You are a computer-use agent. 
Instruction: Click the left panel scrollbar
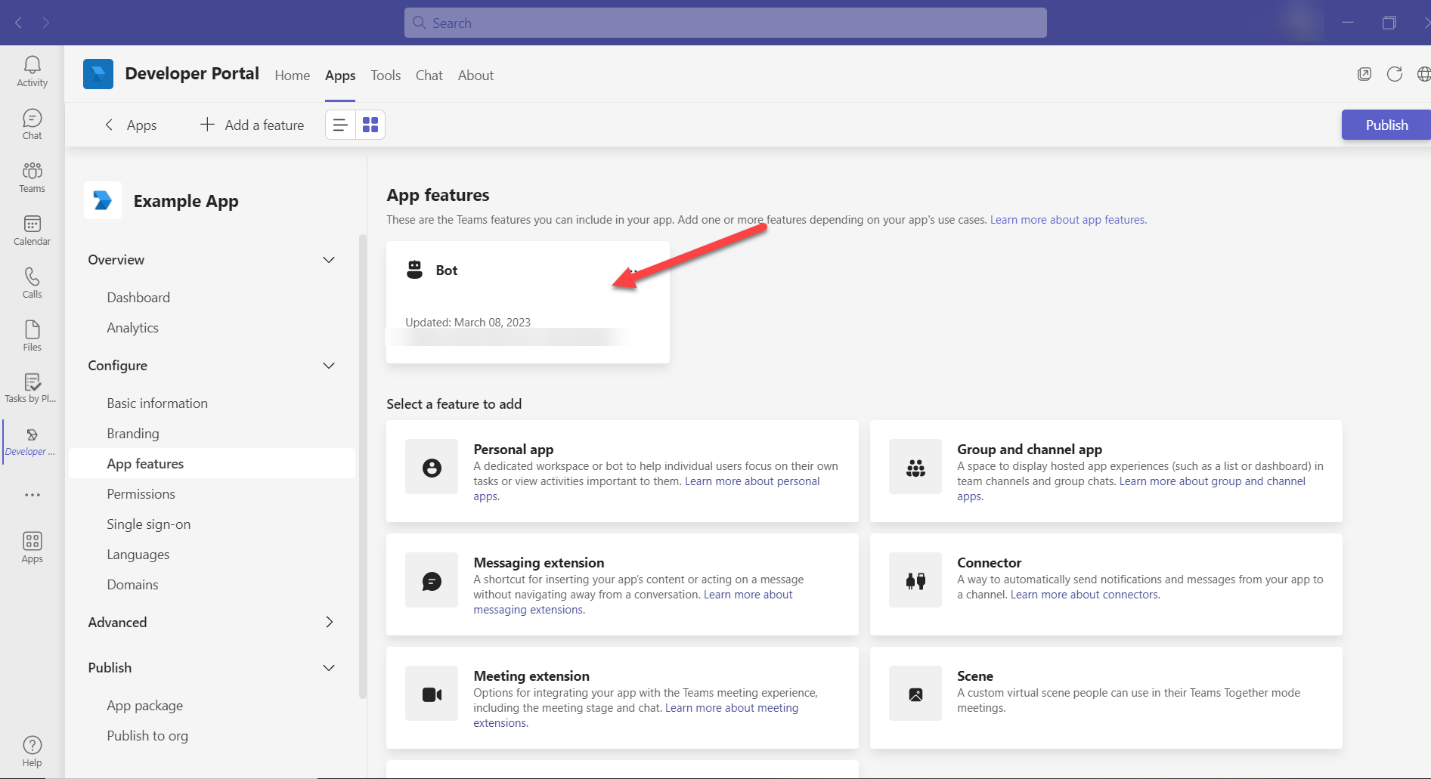click(x=363, y=466)
